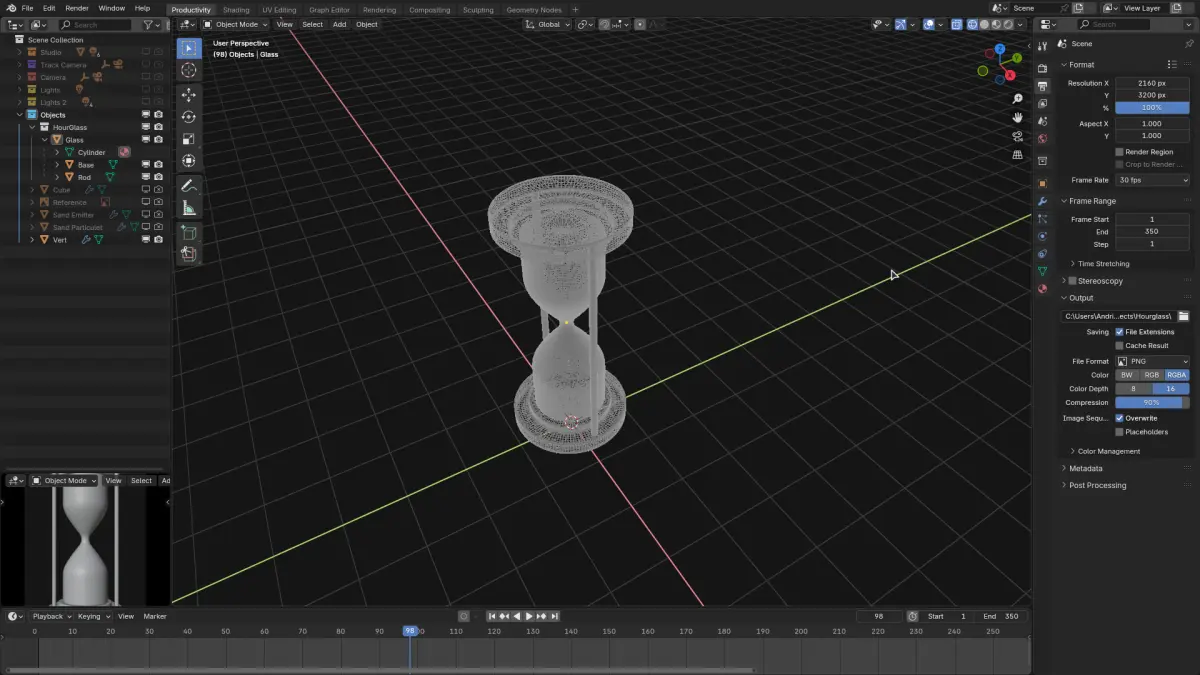The width and height of the screenshot is (1200, 675).
Task: Open the Render menu
Action: [x=77, y=8]
